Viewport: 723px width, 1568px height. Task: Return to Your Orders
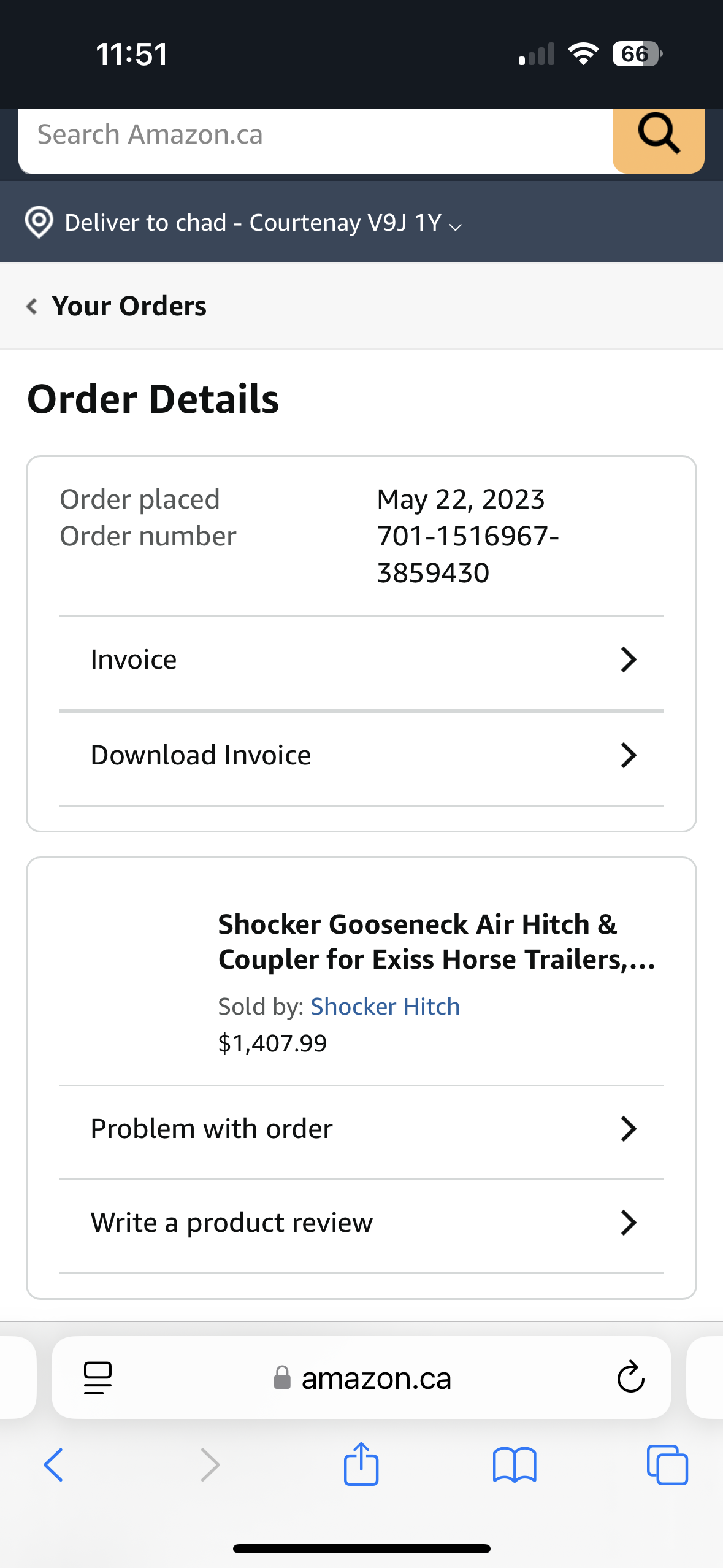click(x=129, y=306)
